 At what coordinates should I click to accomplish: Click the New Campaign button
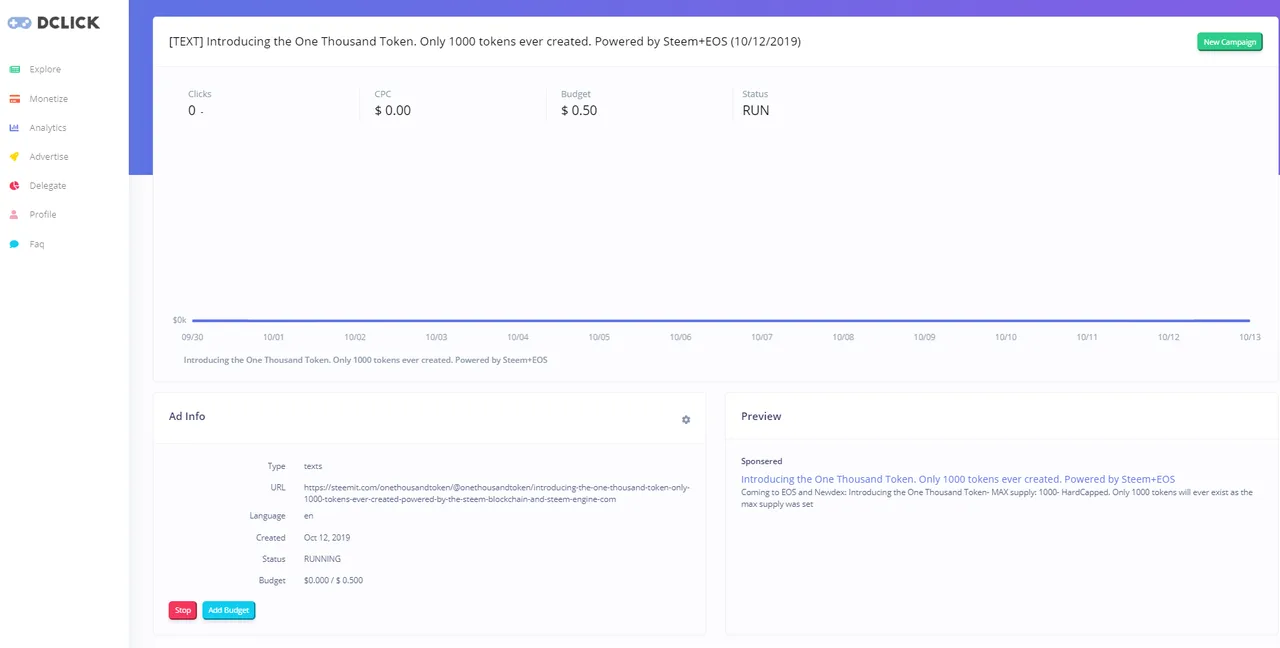click(1230, 42)
